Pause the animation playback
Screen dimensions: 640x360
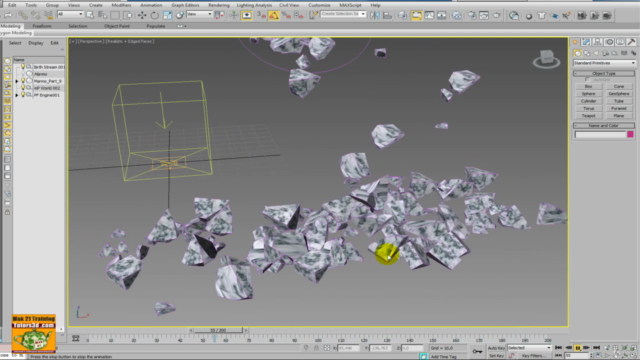pos(578,348)
